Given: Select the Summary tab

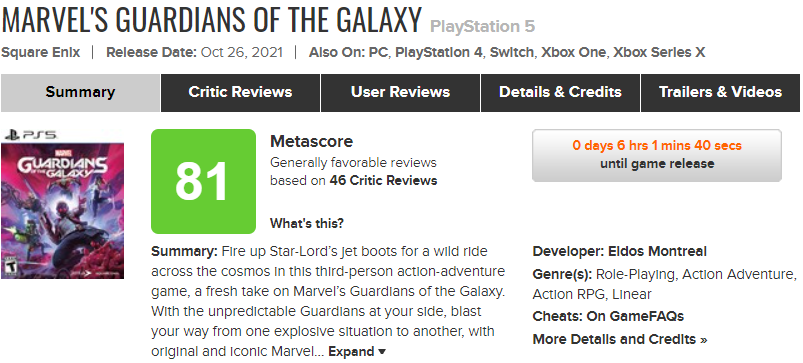Looking at the screenshot, I should coord(80,92).
